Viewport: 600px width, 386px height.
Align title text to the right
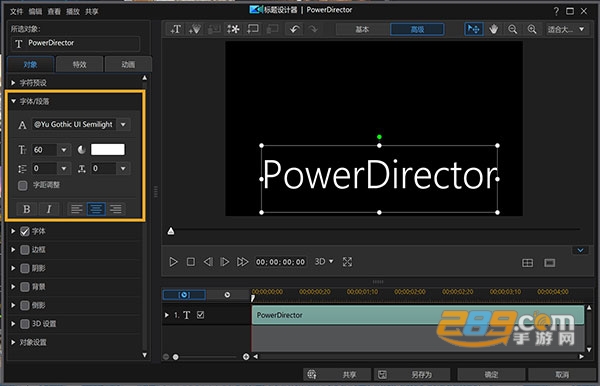[115, 209]
